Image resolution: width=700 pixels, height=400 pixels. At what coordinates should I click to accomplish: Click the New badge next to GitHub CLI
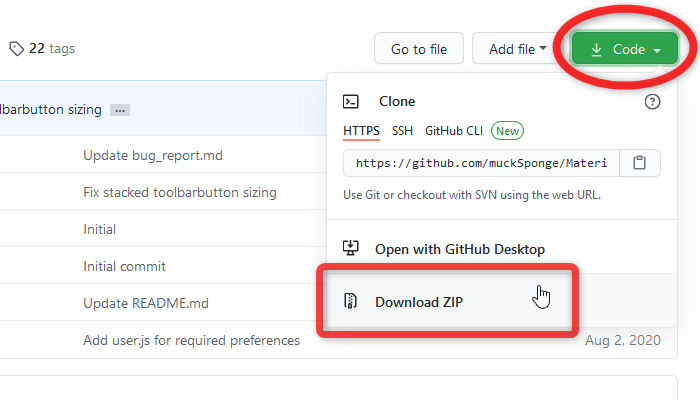507,131
